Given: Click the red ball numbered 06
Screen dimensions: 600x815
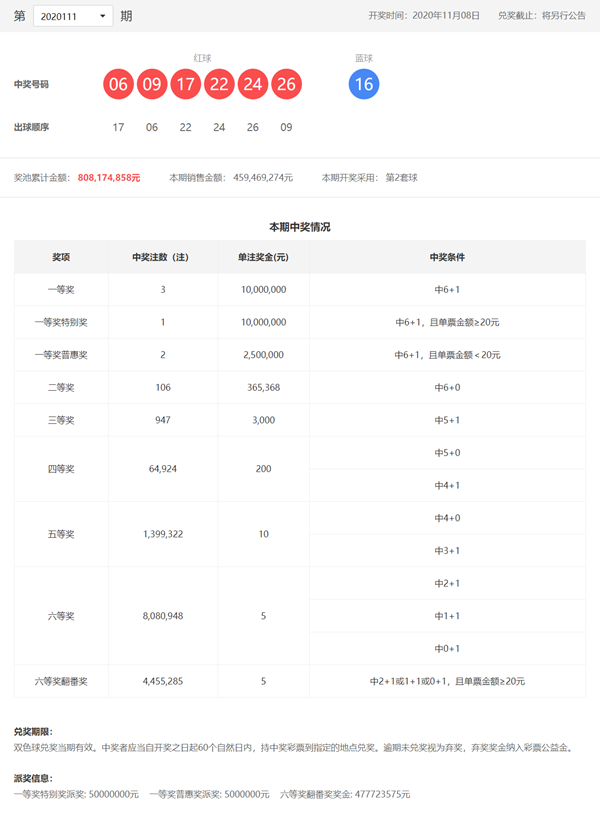Looking at the screenshot, I should click(x=118, y=84).
